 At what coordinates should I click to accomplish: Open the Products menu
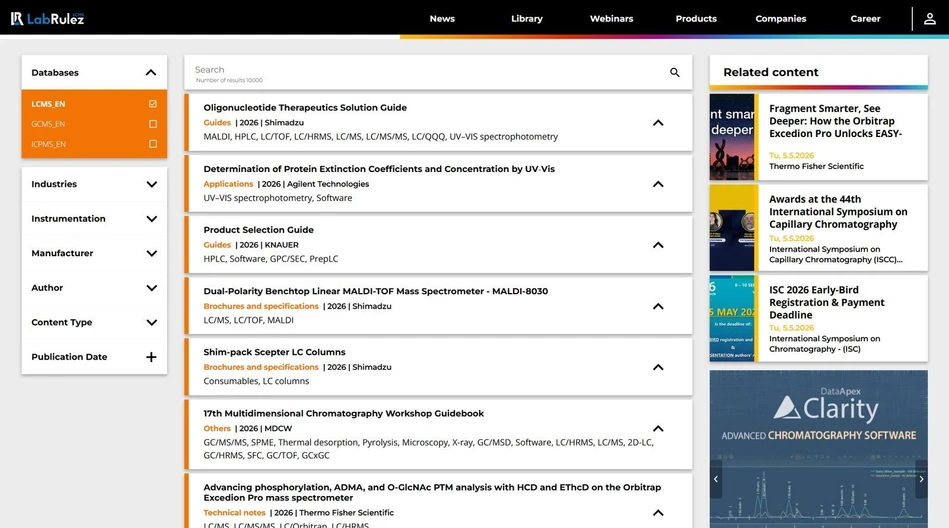coord(696,19)
